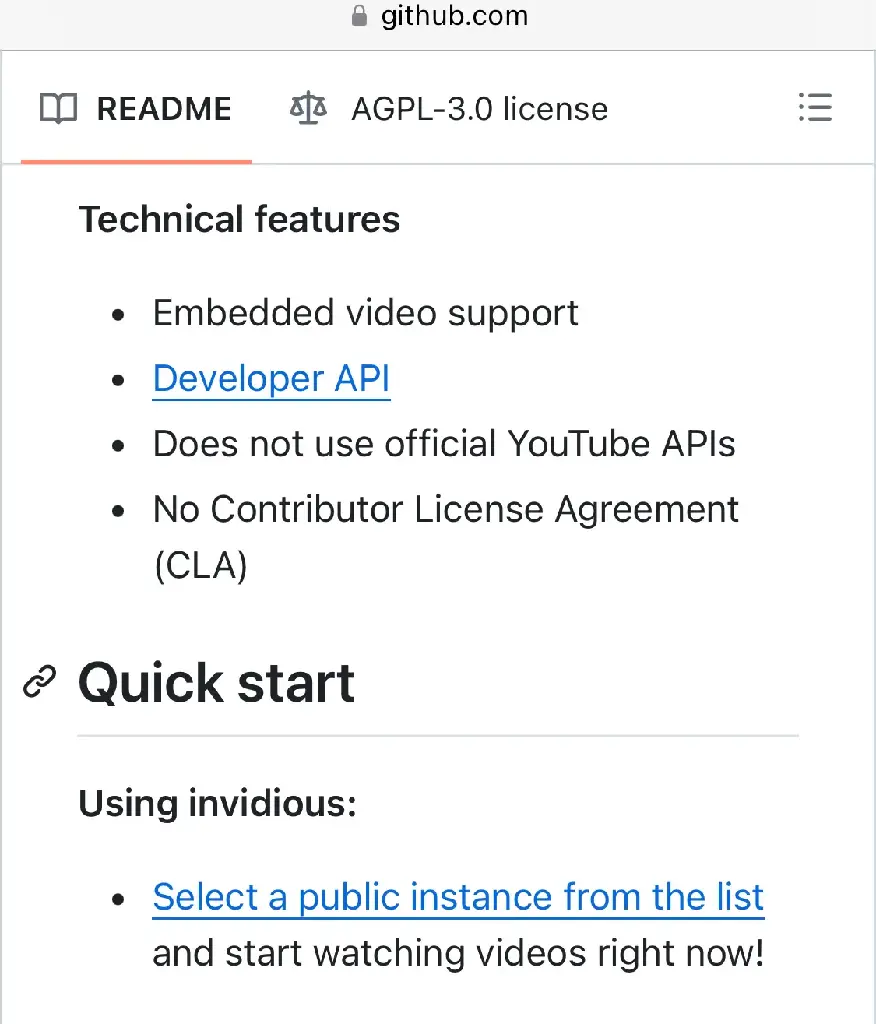Screen dimensions: 876x1024
Task: Click the Quick start anchor chain icon
Action: click(x=40, y=682)
